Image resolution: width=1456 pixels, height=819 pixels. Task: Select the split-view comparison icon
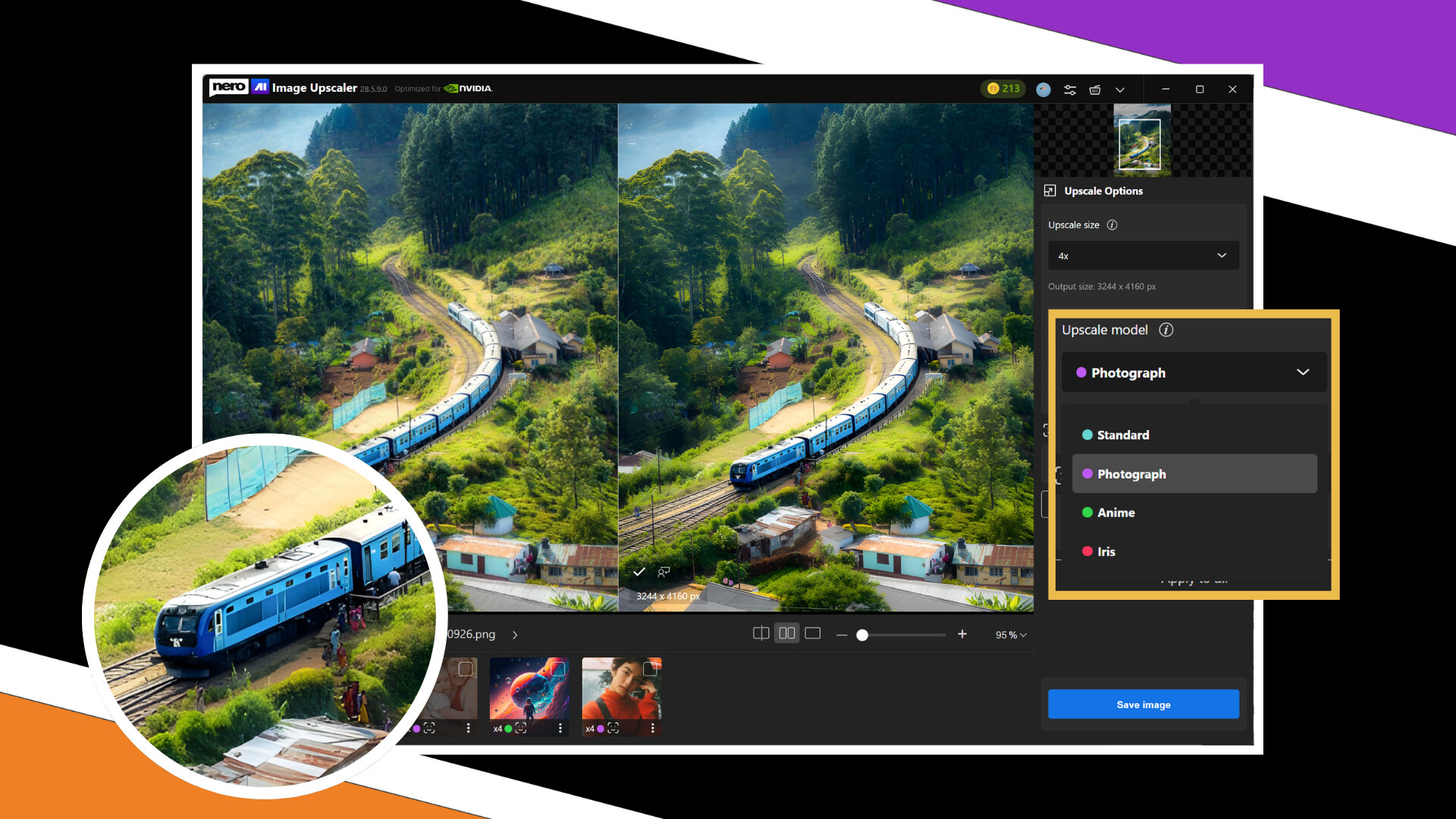[761, 632]
